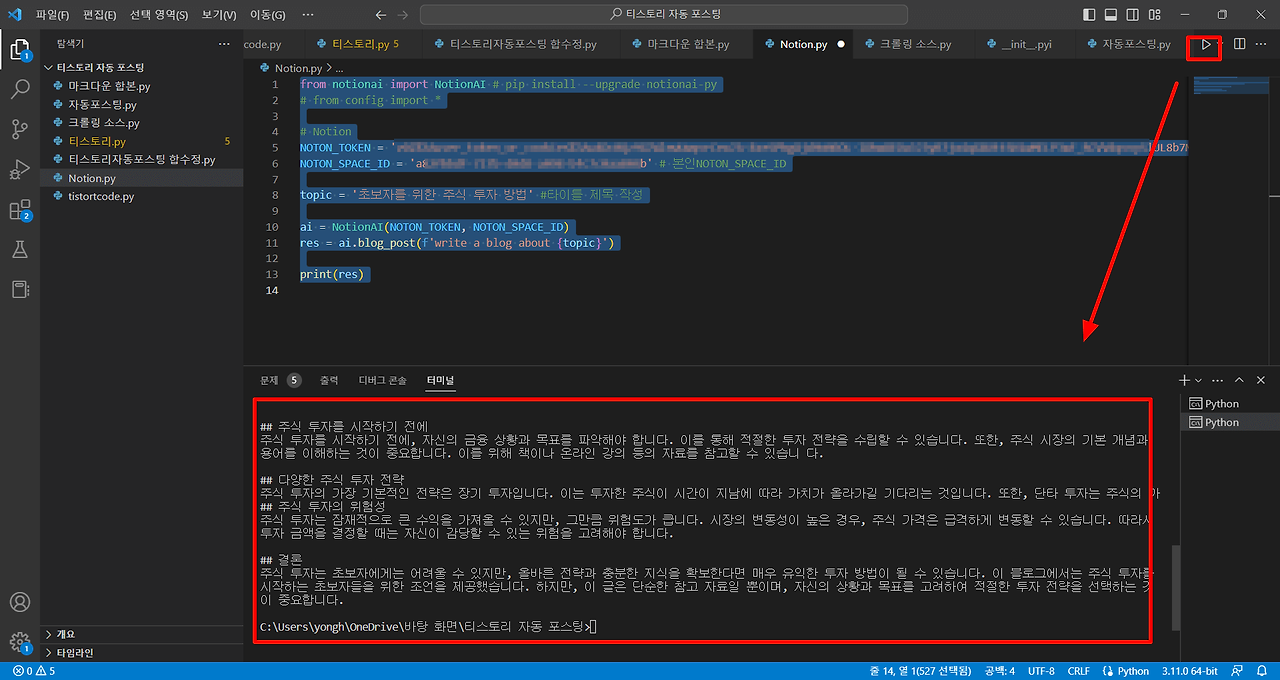1280x680 pixels.
Task: Open the Extensions view
Action: [19, 210]
